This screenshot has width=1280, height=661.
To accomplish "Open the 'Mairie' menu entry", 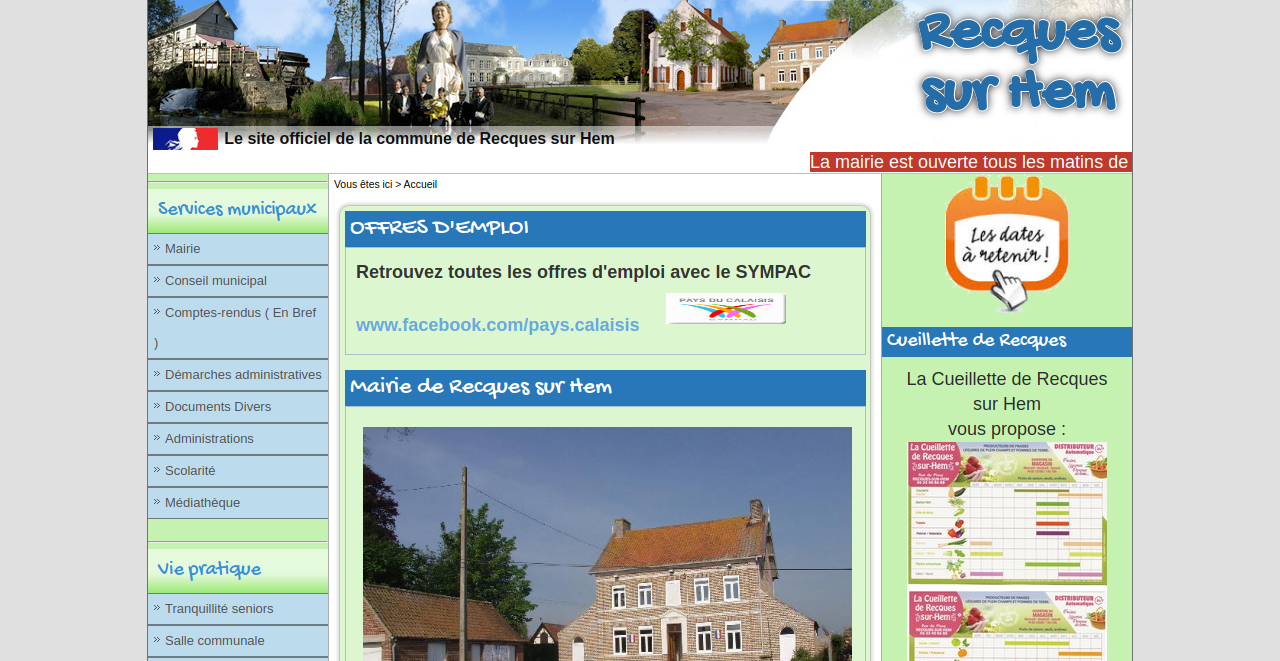I will click(x=183, y=248).
